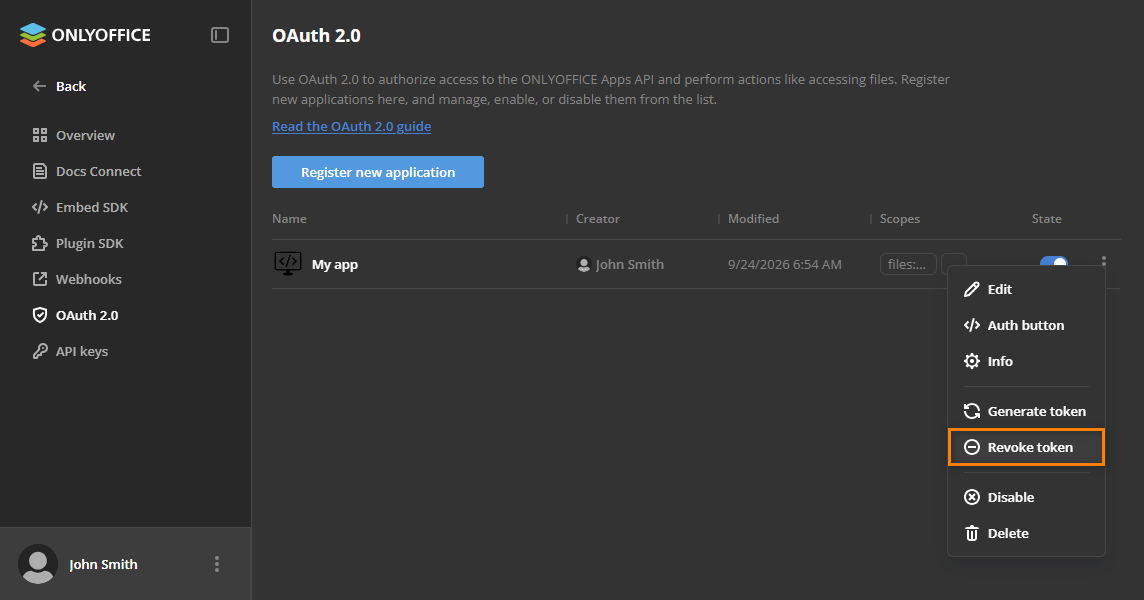
Task: Click Register new application button
Action: click(x=378, y=172)
